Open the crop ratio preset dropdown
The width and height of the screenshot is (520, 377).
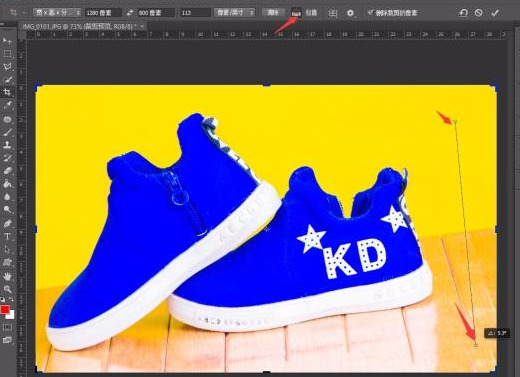point(57,13)
